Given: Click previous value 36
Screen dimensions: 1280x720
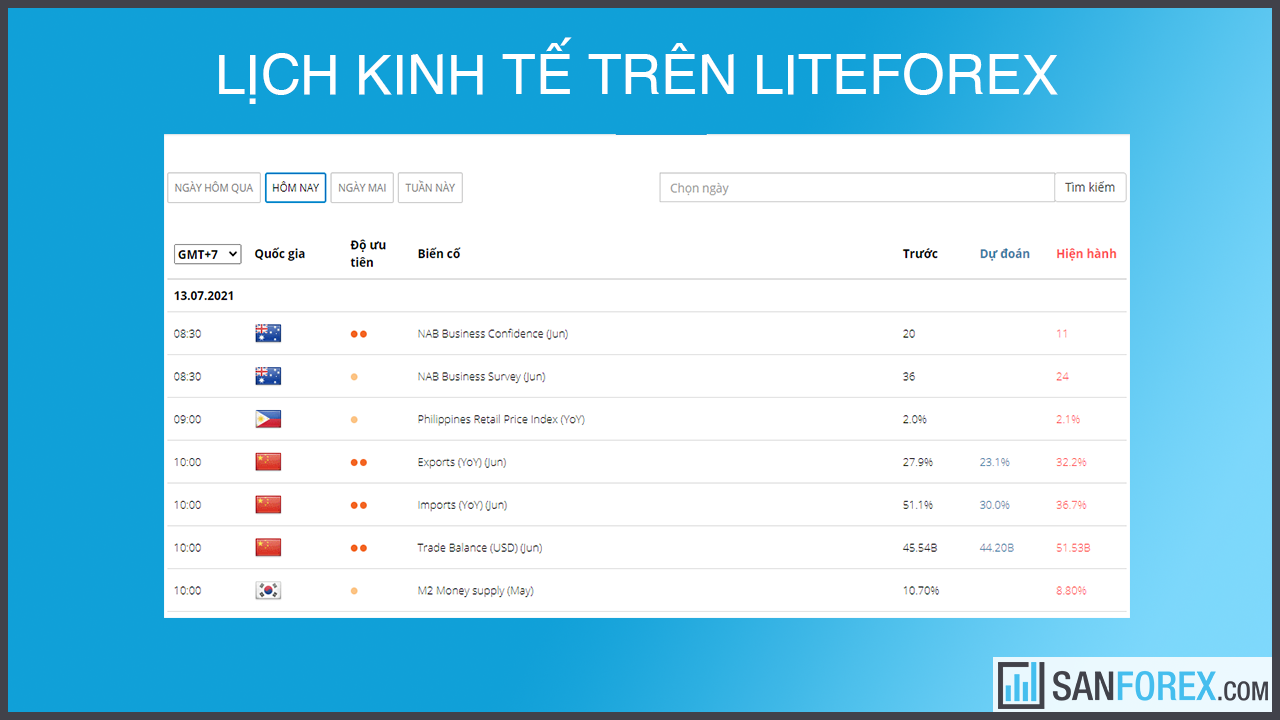Looking at the screenshot, I should pyautogui.click(x=909, y=377).
